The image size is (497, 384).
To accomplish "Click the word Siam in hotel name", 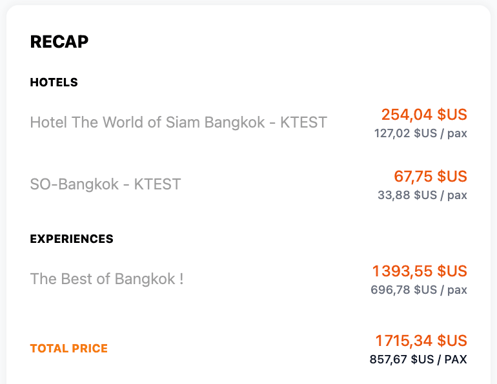I will pos(183,122).
